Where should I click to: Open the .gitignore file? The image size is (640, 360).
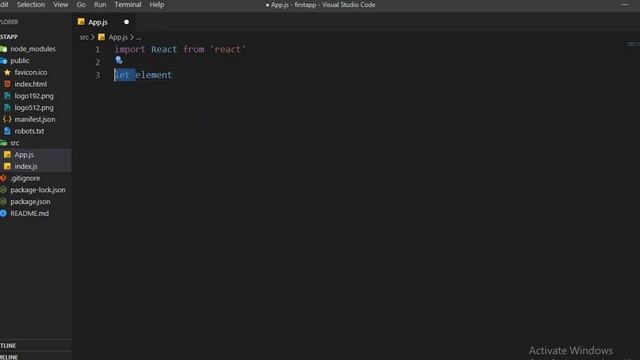point(25,178)
